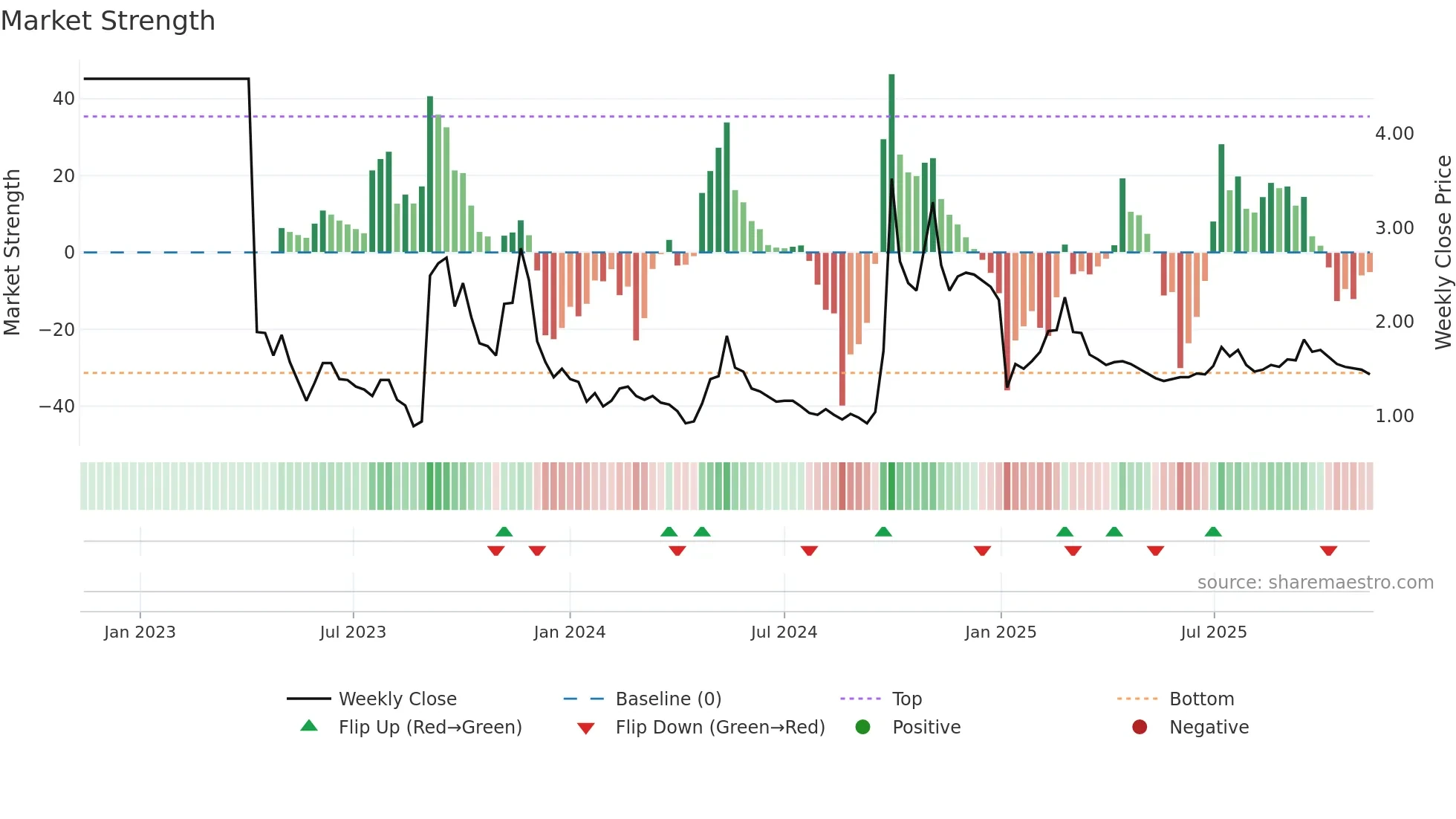Select the last red flip-down marker on timeline

1329,551
